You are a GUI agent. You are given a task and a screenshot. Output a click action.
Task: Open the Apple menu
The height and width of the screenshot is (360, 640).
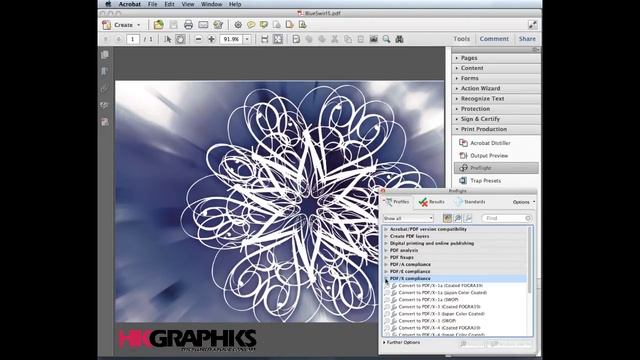108,4
